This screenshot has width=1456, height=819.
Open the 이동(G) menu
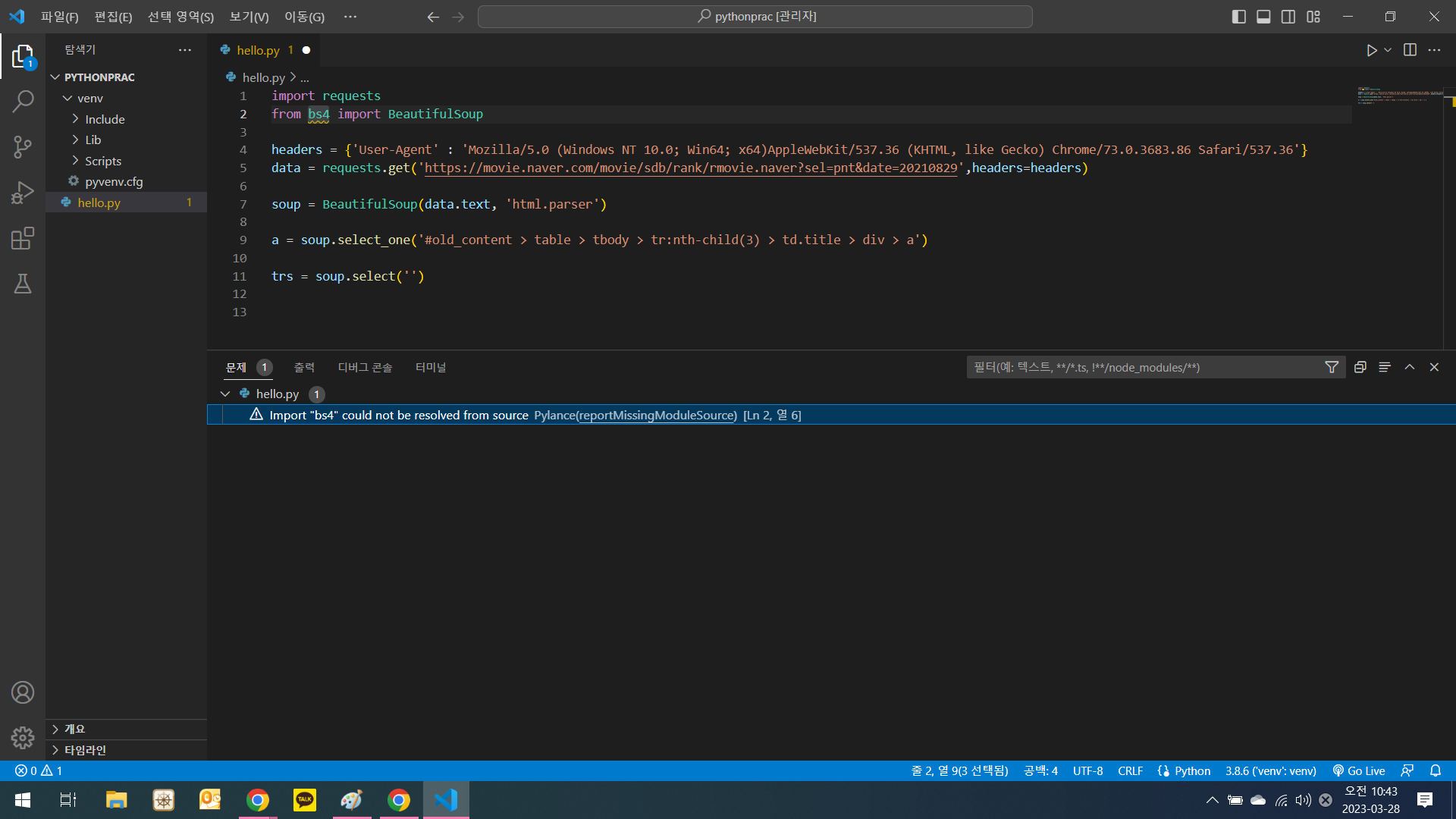(304, 17)
